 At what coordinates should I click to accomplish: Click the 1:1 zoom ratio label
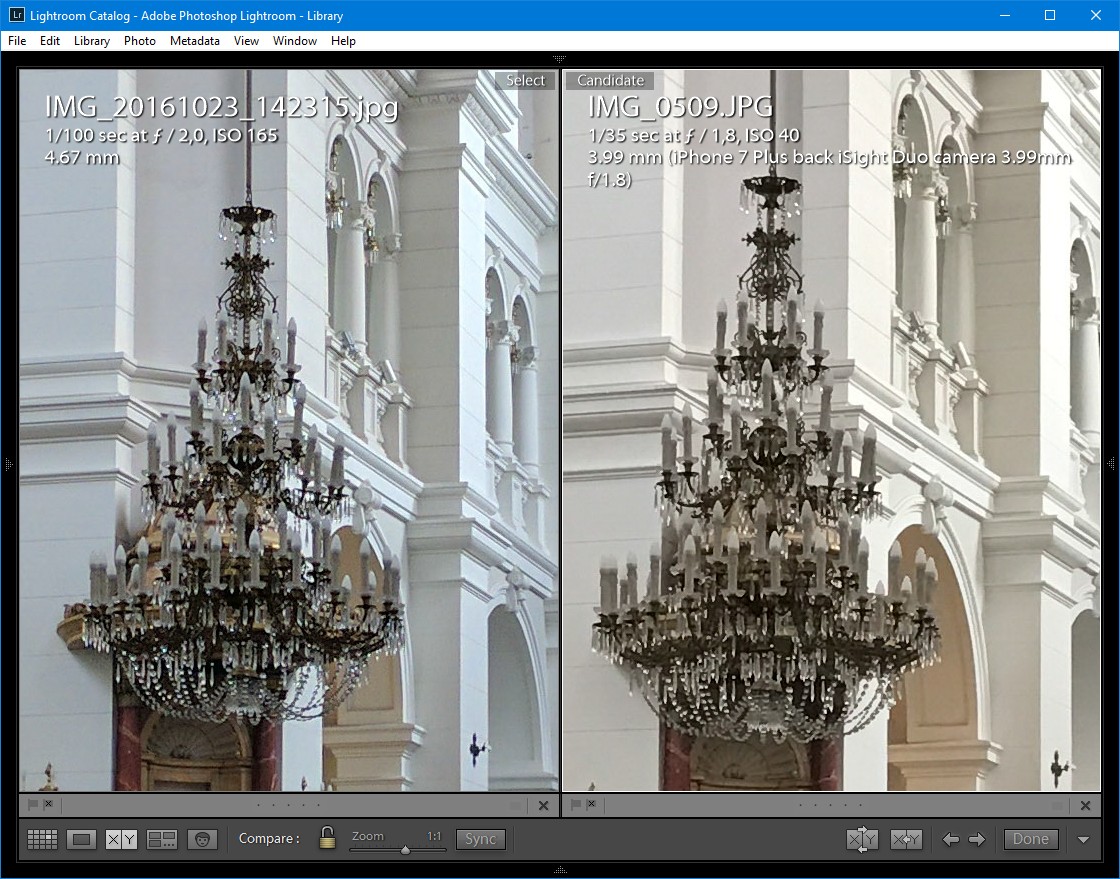434,835
